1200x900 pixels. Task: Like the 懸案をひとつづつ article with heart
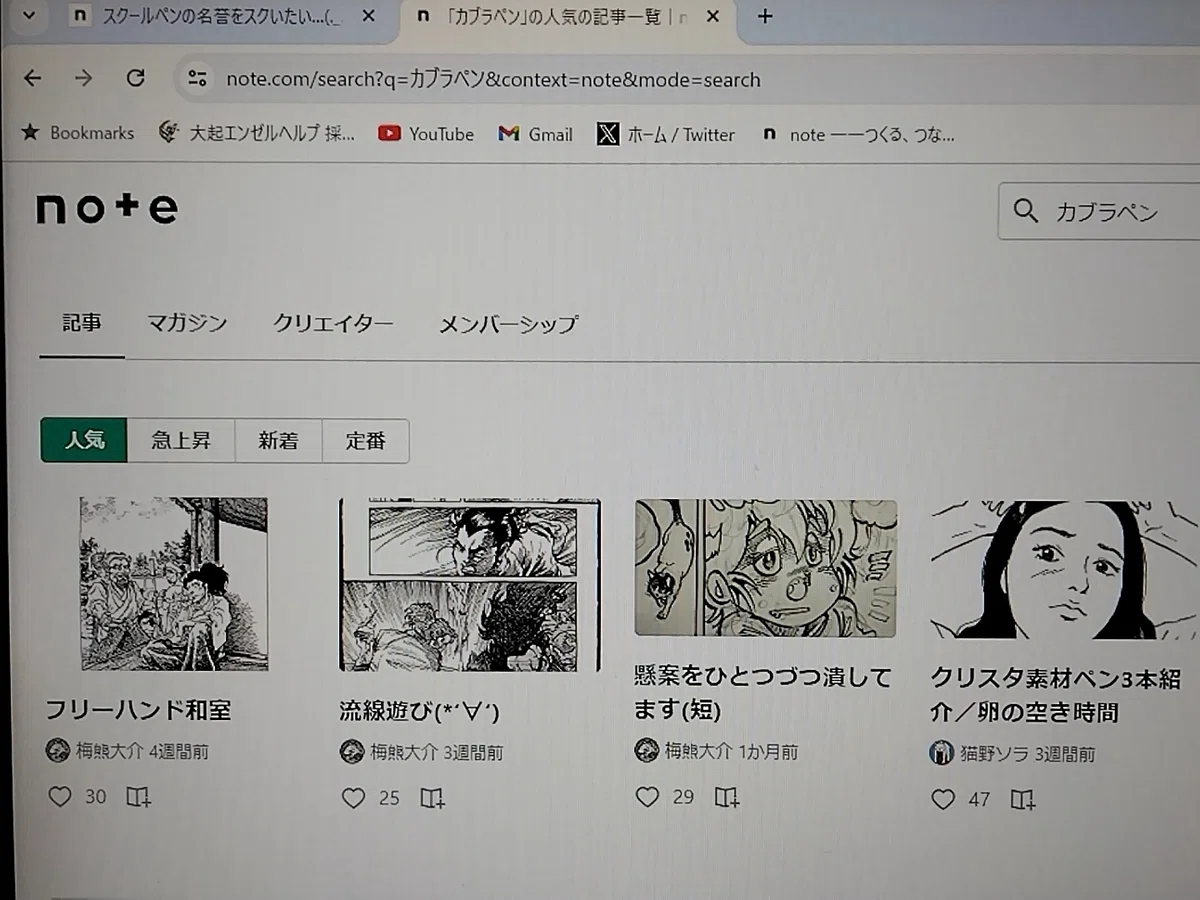click(648, 796)
